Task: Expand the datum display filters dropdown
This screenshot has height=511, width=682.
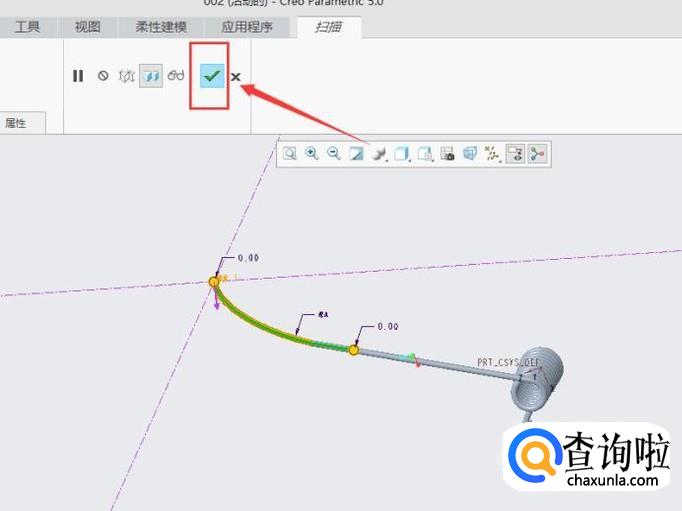Action: tap(492, 154)
